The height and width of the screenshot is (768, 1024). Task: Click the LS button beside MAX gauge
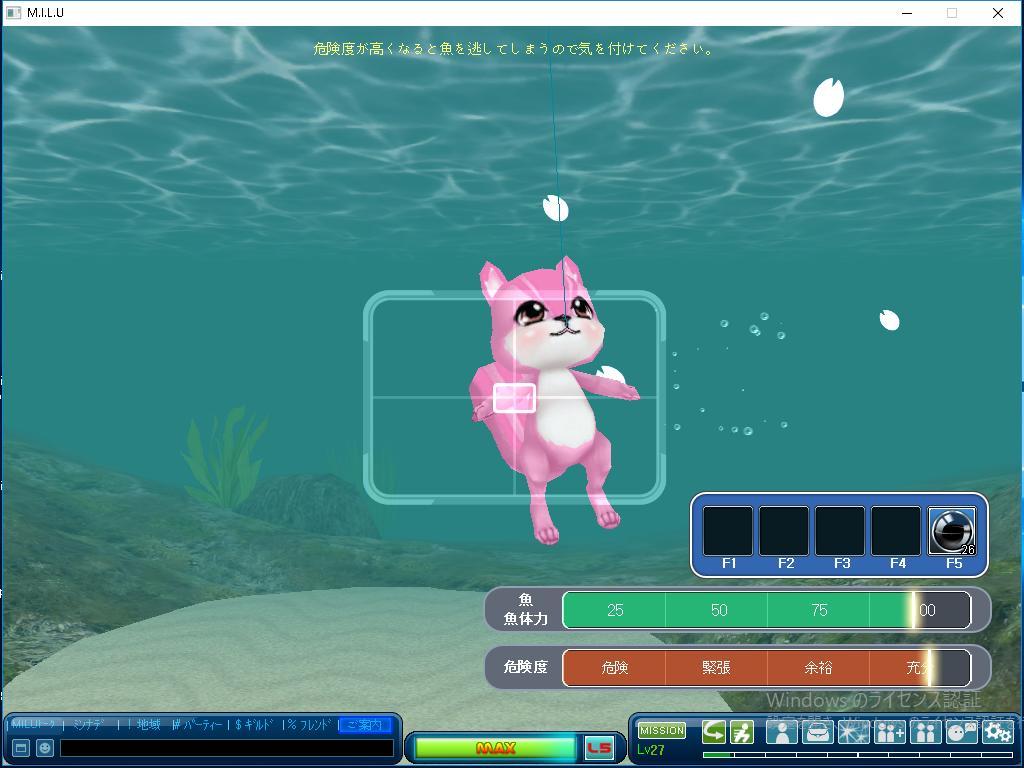coord(599,748)
